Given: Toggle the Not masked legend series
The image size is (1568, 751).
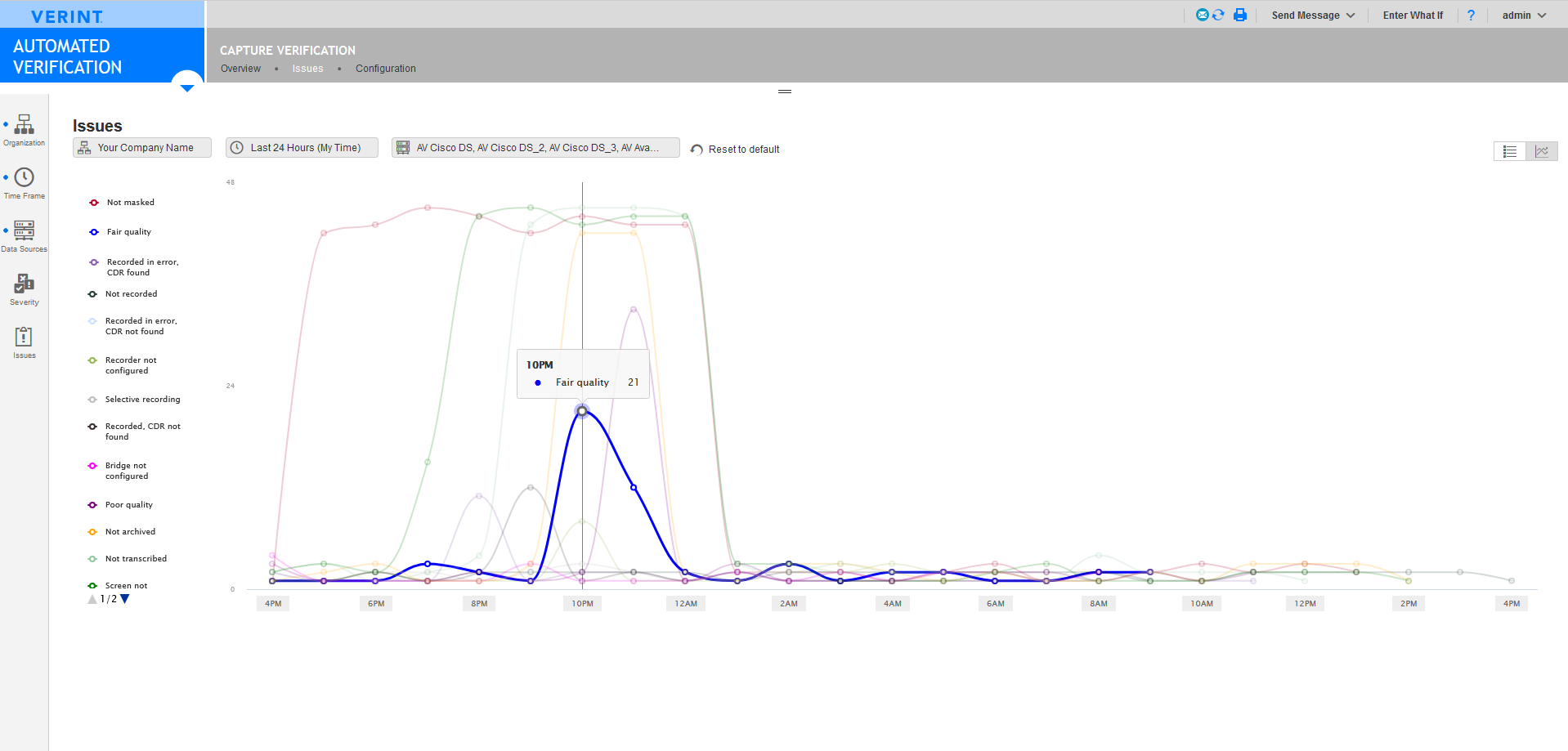Looking at the screenshot, I should coord(130,203).
